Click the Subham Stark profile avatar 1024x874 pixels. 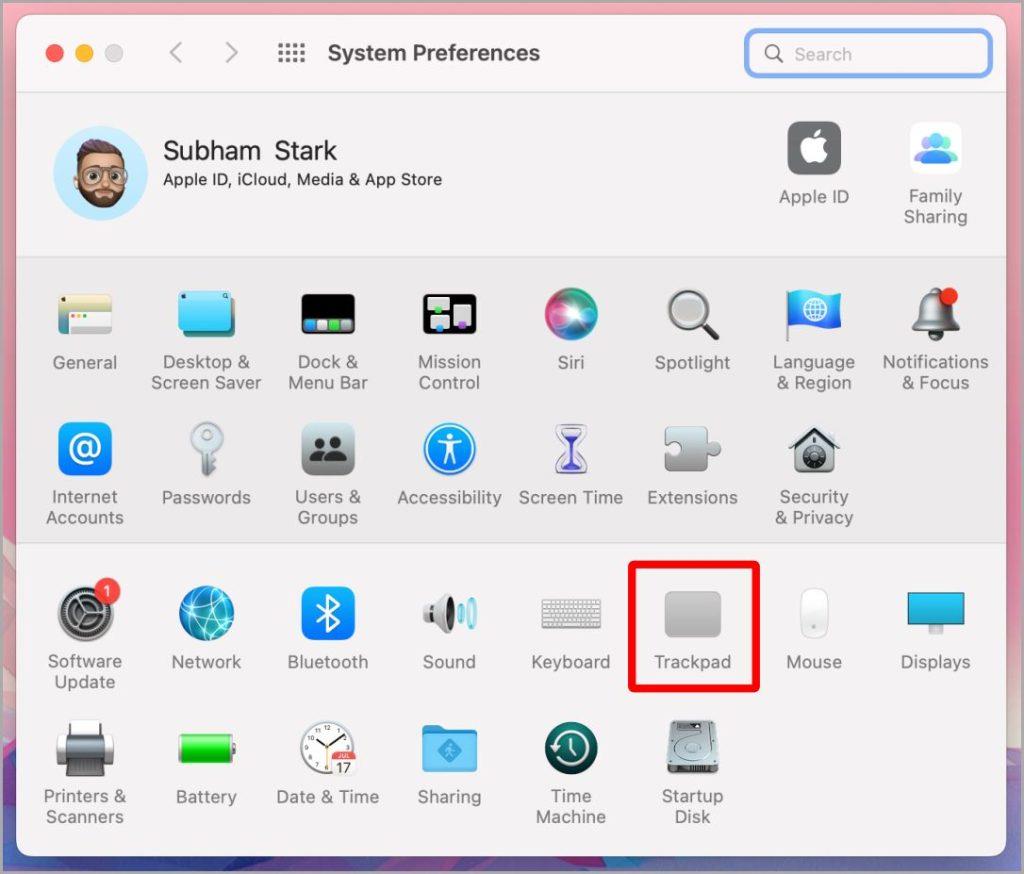(101, 173)
